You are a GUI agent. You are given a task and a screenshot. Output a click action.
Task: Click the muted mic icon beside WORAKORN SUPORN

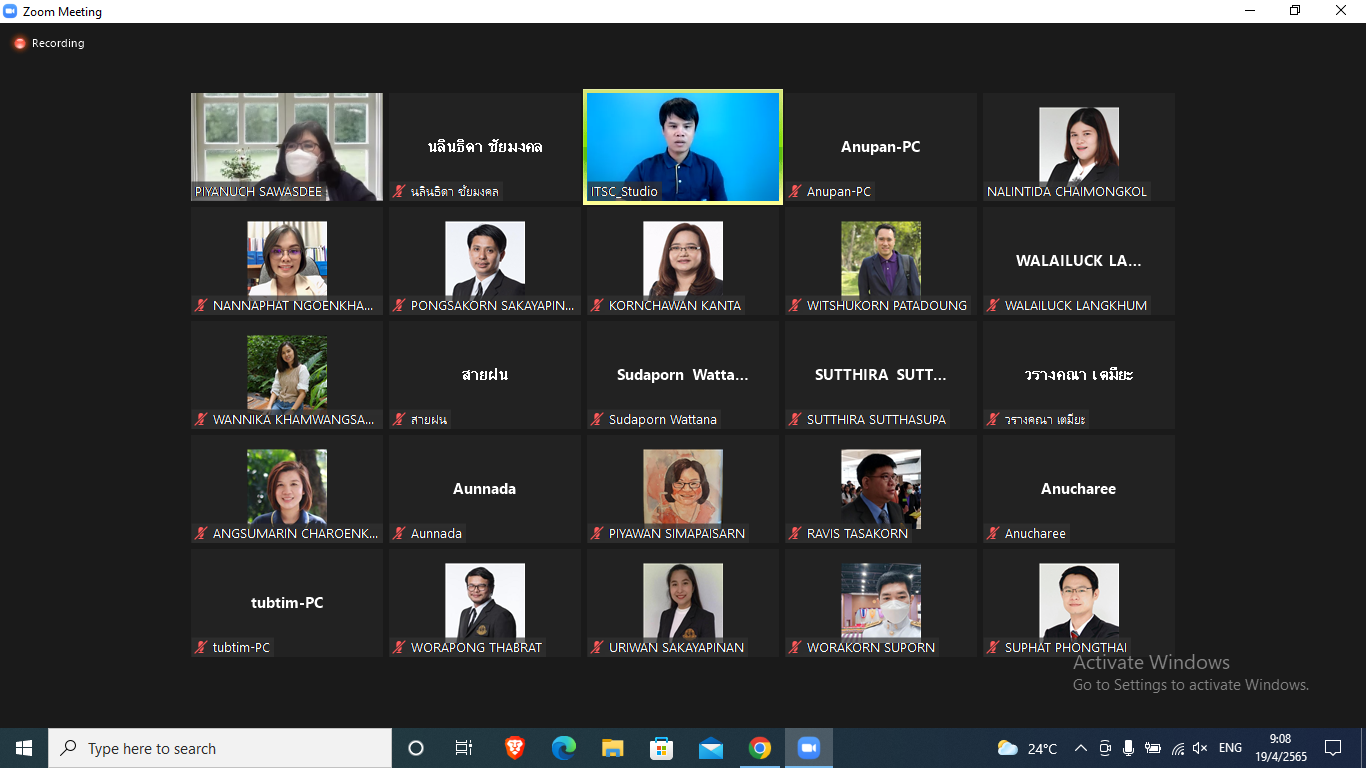pyautogui.click(x=796, y=647)
